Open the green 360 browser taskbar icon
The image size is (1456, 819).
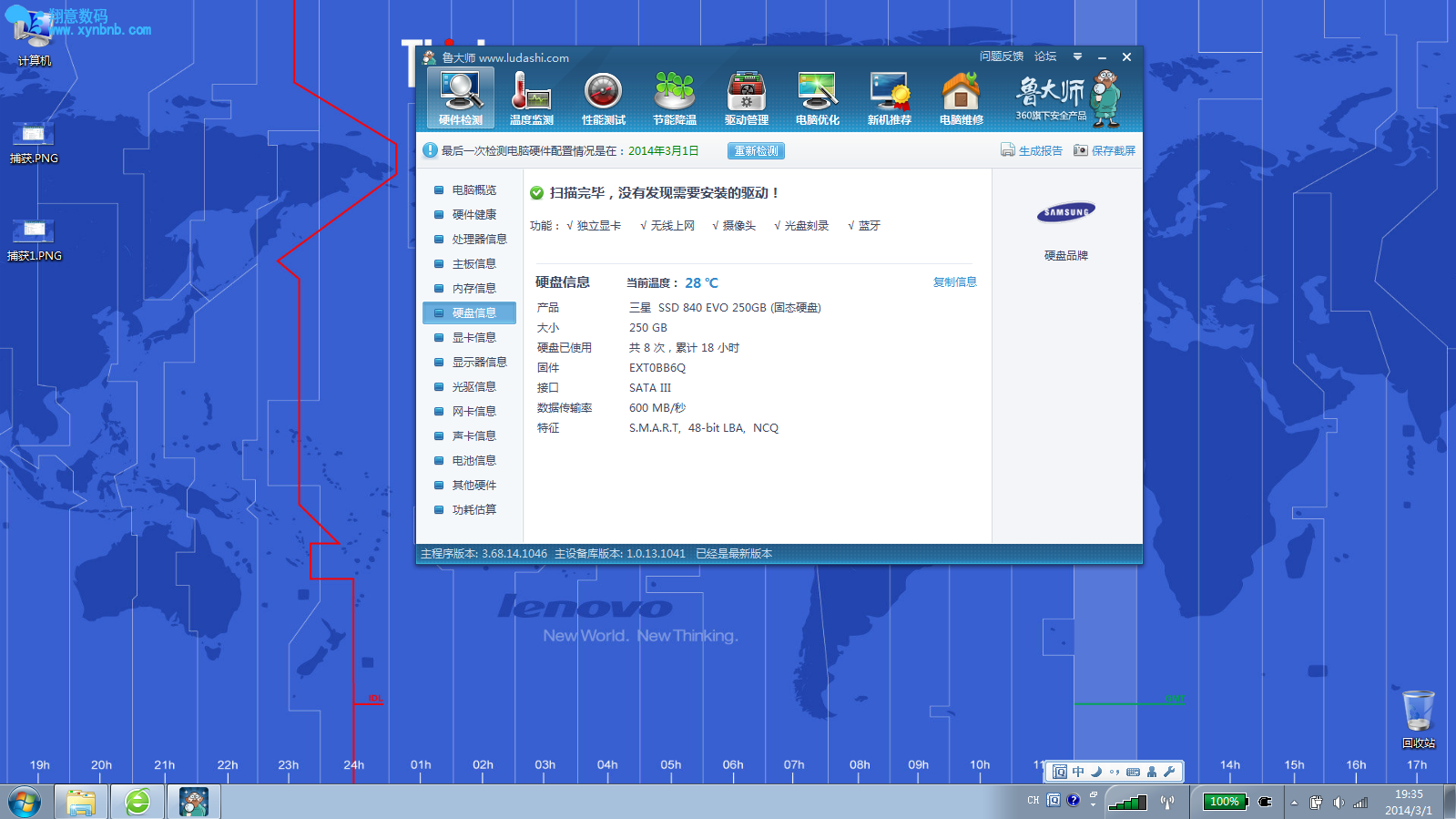[137, 803]
